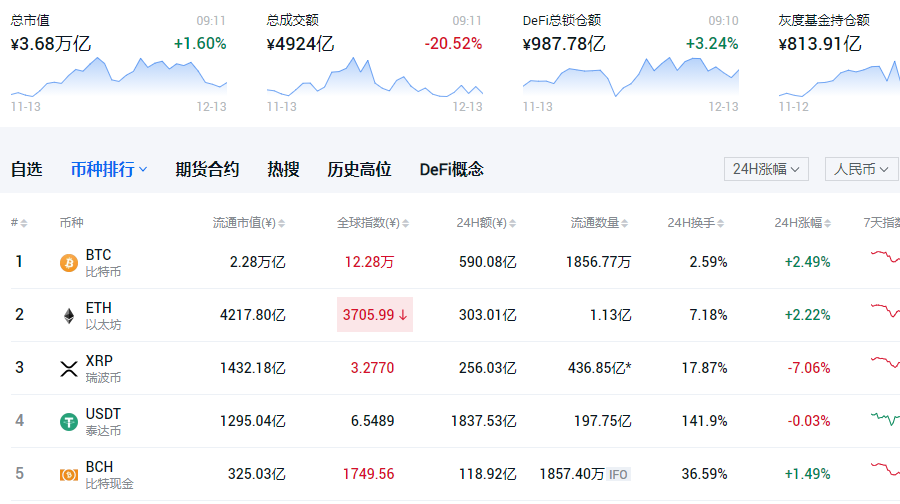Click the Ethereum ETH coin icon
The image size is (900, 504).
[x=69, y=316]
